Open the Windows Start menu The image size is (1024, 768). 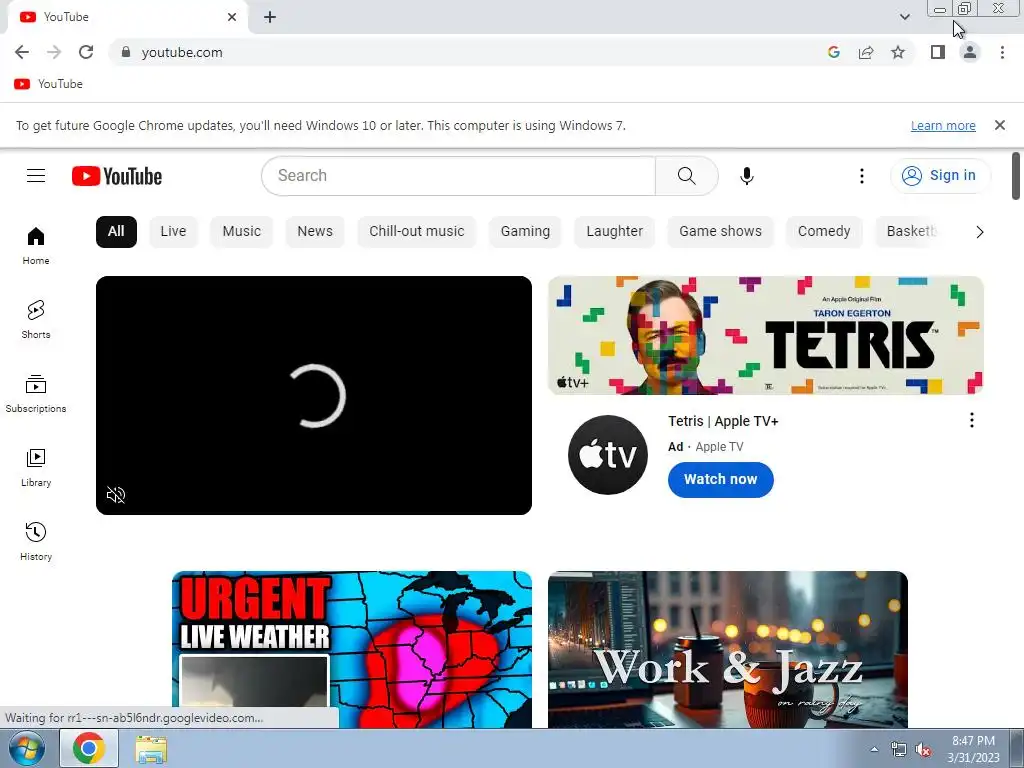click(x=27, y=748)
